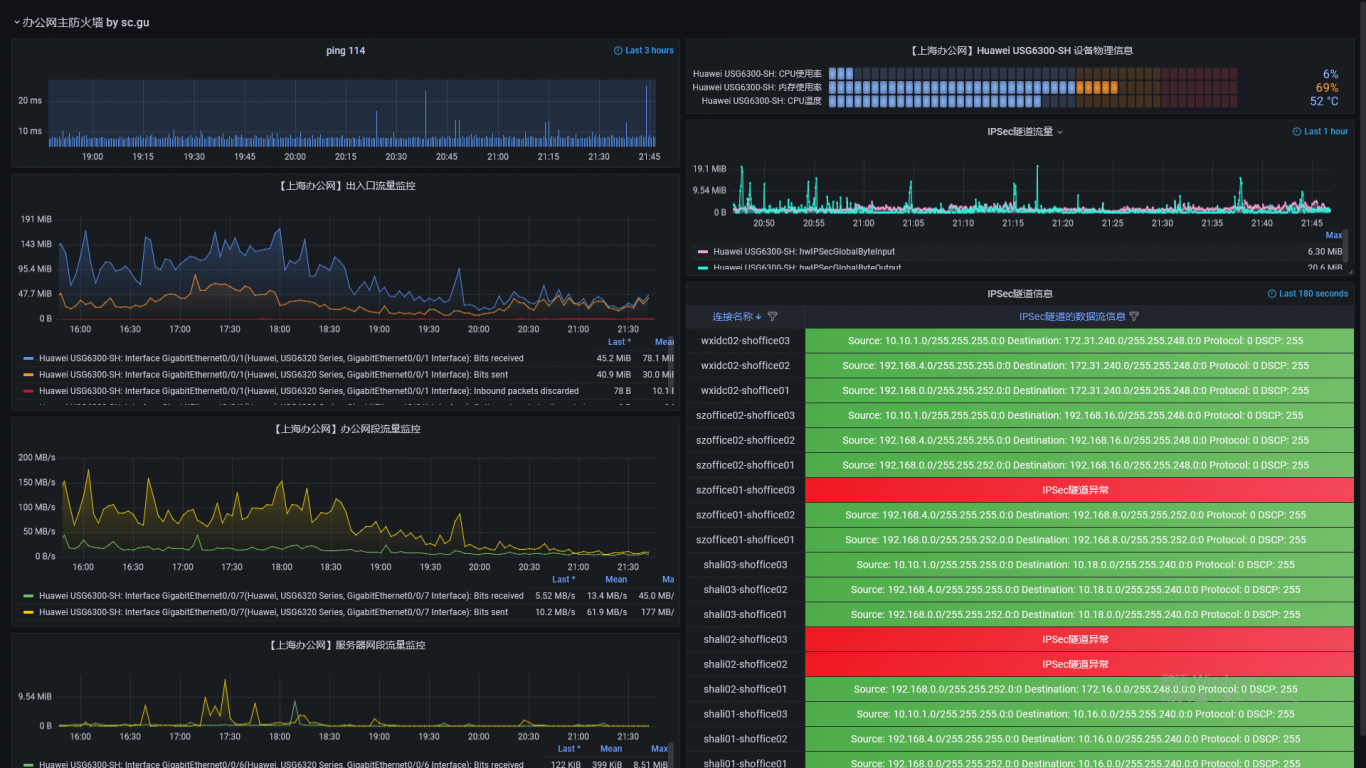This screenshot has width=1366, height=768.
Task: Click the 5.52 MB/s last value
Action: (557, 596)
